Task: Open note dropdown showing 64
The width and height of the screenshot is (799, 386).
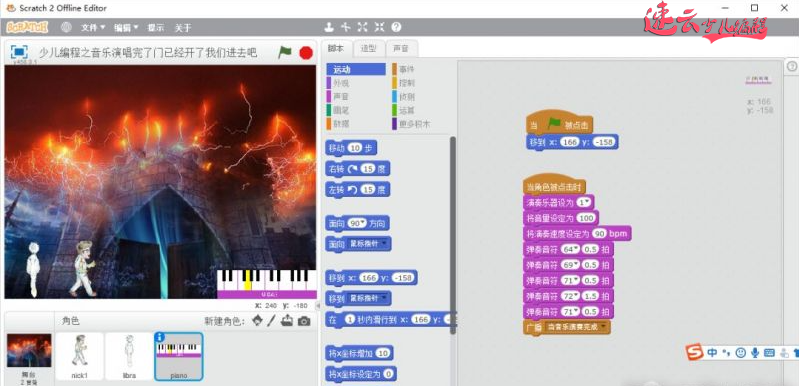Action: [x=576, y=250]
